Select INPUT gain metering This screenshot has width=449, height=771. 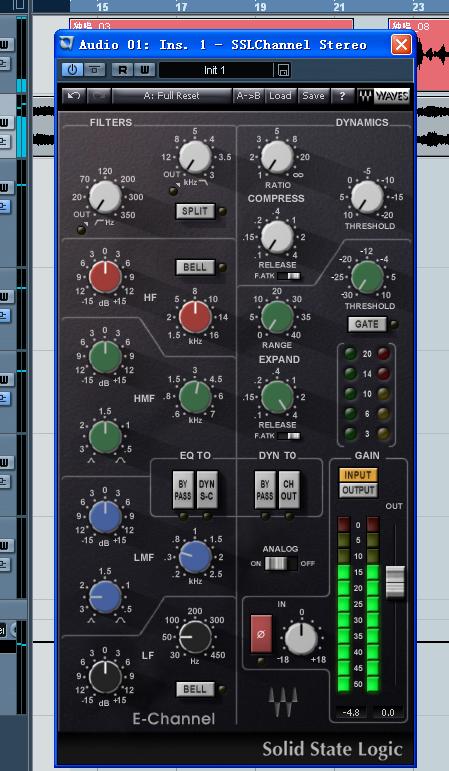(x=359, y=475)
